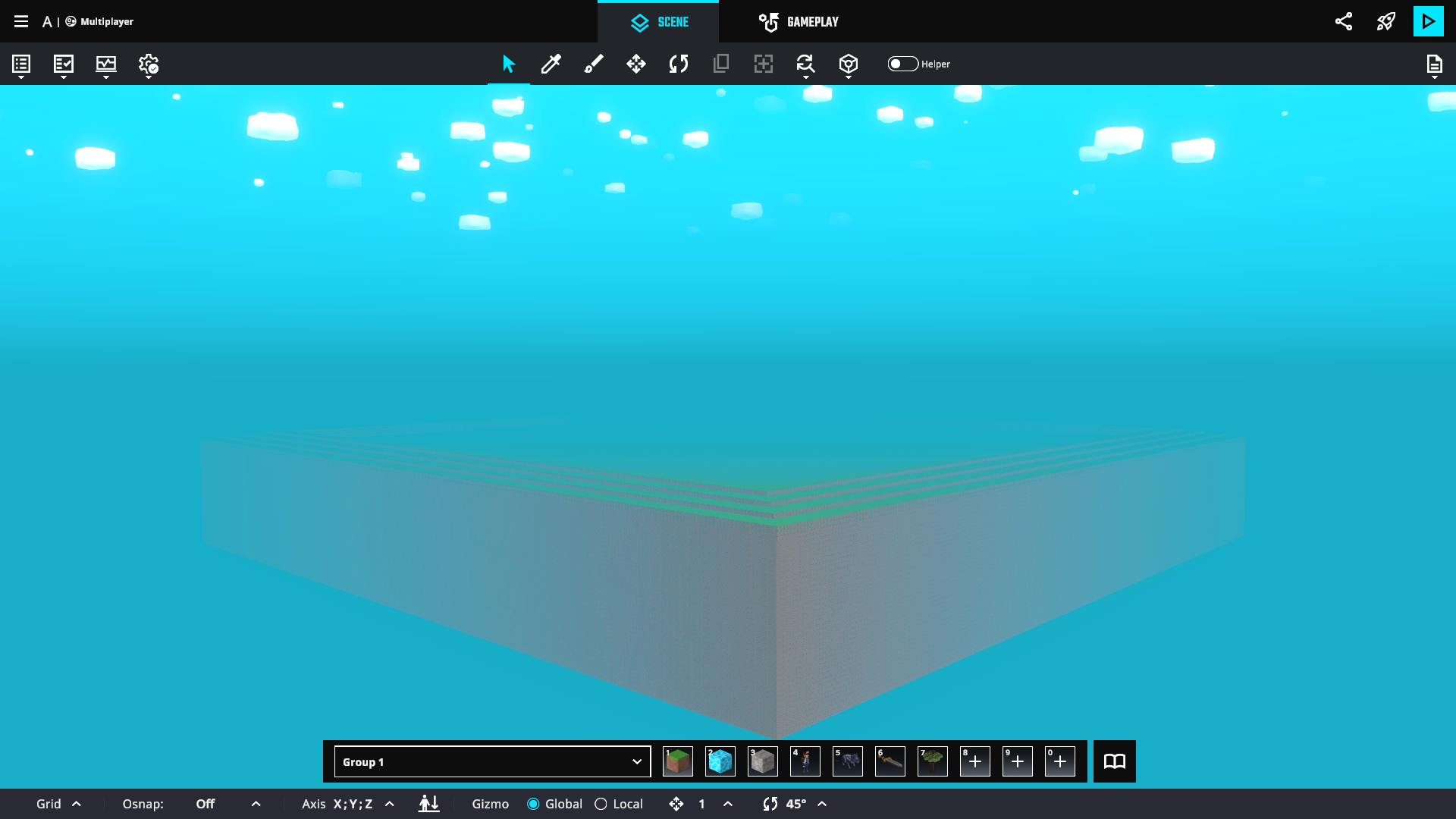Screen dimensions: 1456x819
Task: Expand the Osnap Off options chevron
Action: point(256,804)
